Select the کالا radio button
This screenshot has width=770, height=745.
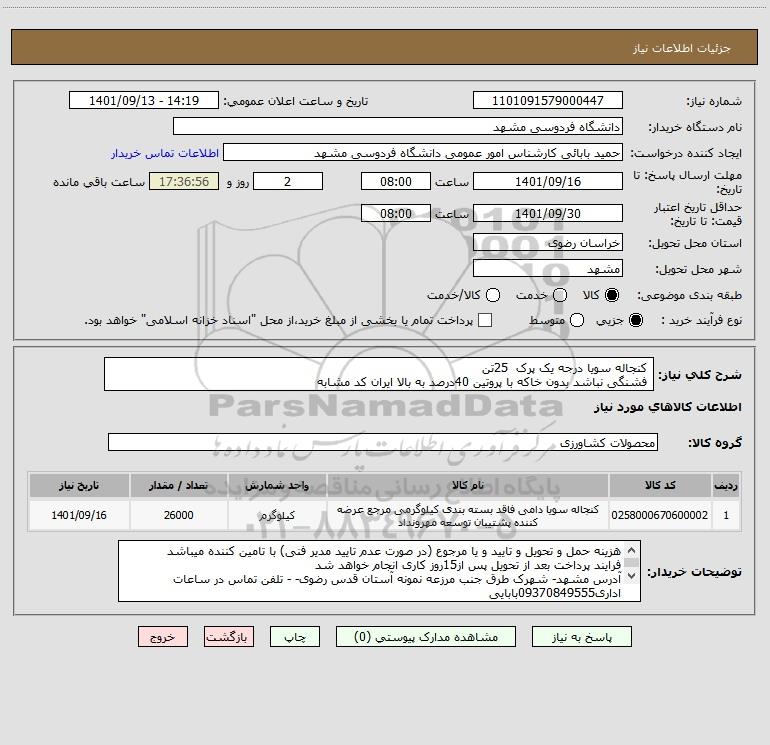612,295
